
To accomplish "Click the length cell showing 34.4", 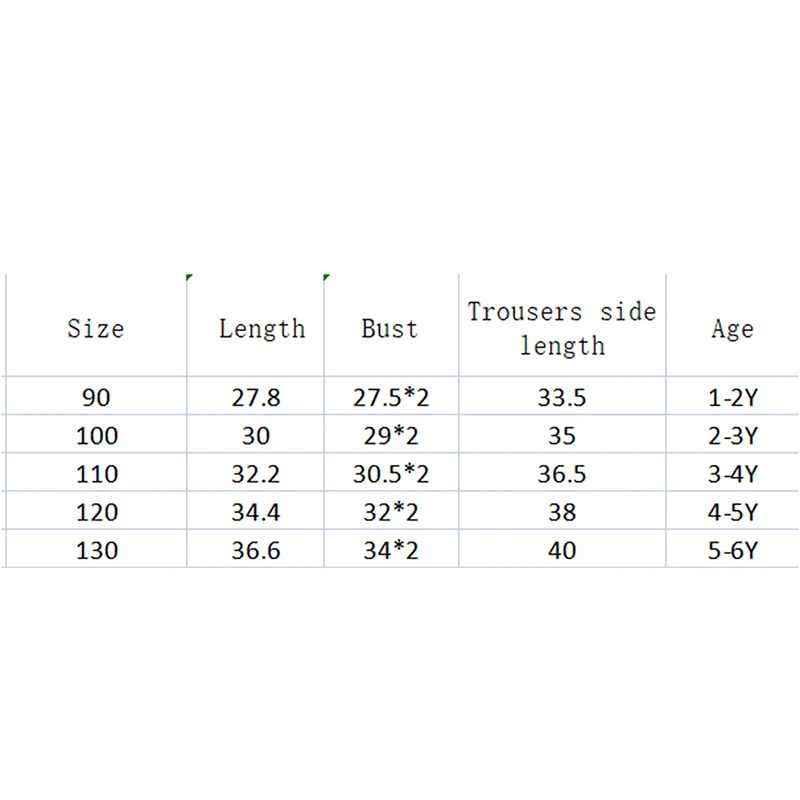I will [256, 512].
